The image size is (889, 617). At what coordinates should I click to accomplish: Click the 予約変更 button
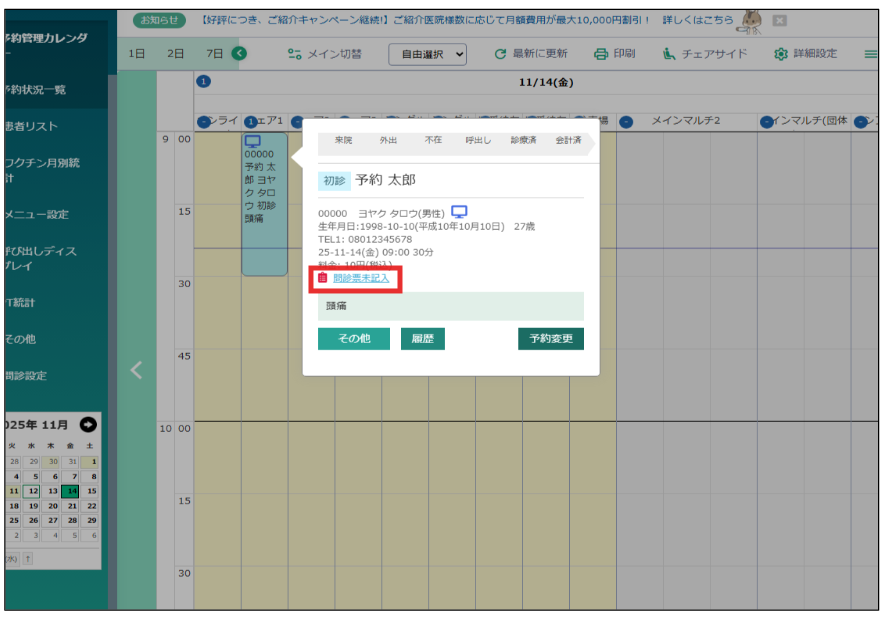pyautogui.click(x=550, y=339)
